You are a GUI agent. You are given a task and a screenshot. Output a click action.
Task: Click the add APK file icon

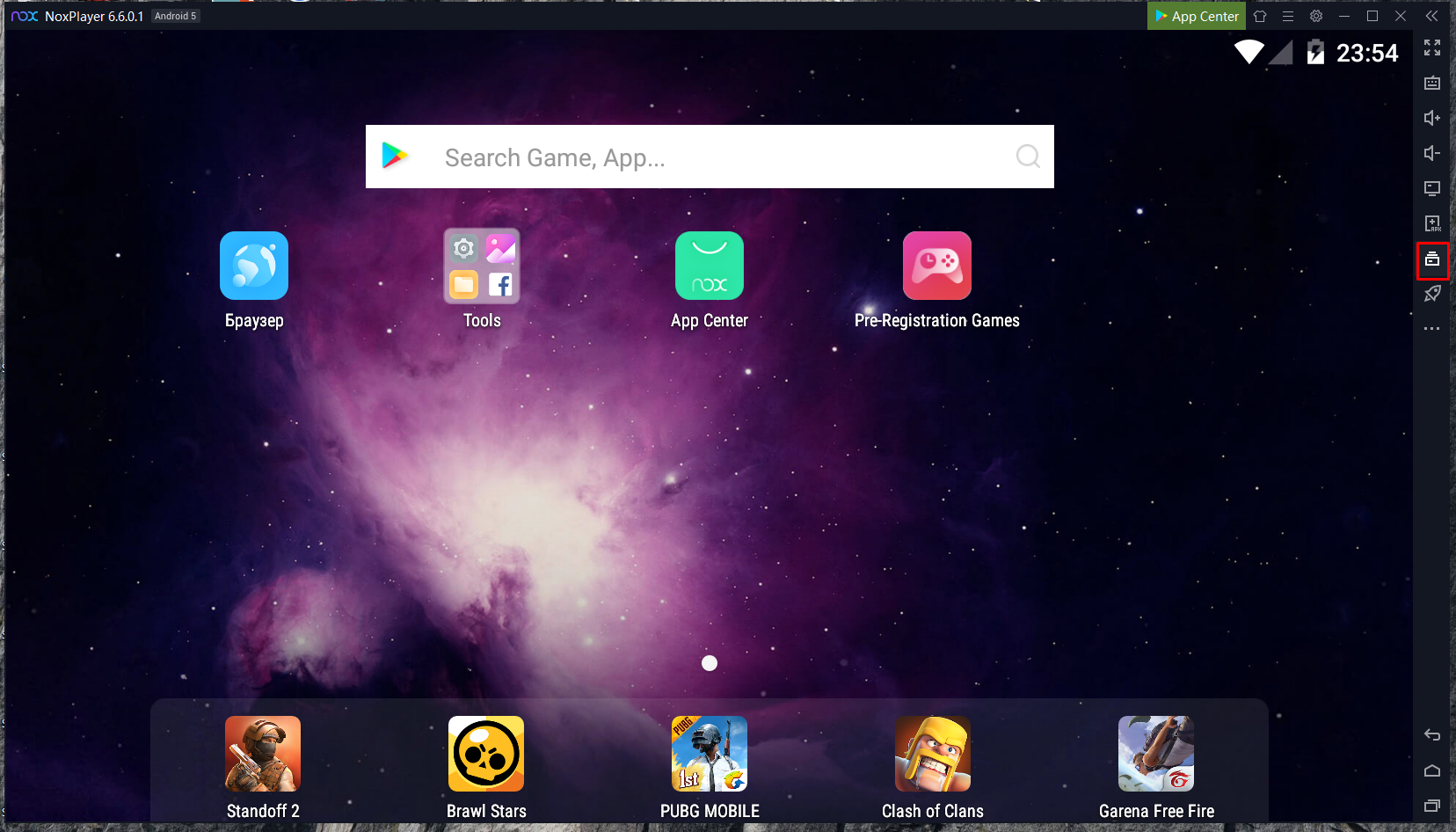[x=1432, y=223]
